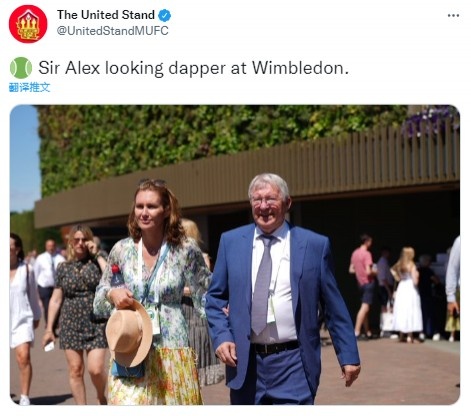Click the man in the pink shirt
471x416 pixels.
point(362,285)
